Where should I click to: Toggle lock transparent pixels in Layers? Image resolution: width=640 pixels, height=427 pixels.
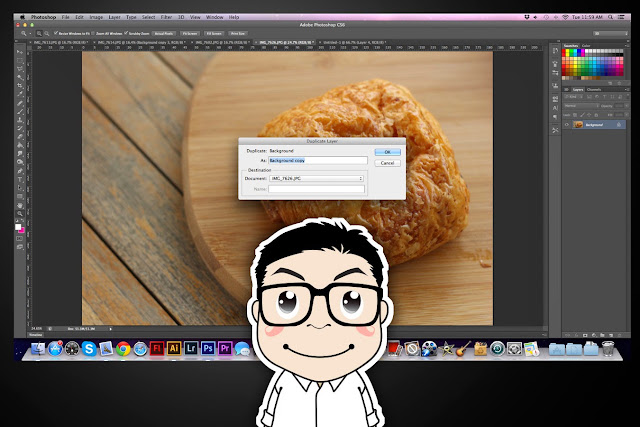pyautogui.click(x=575, y=115)
